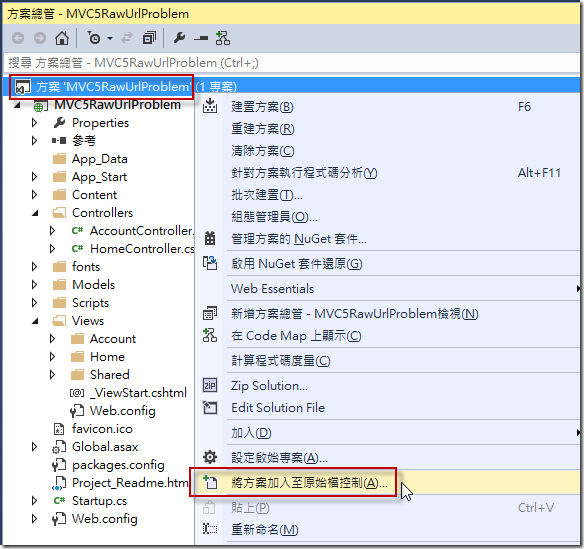
Task: Click the Code Map toolbar icon
Action: (x=223, y=38)
